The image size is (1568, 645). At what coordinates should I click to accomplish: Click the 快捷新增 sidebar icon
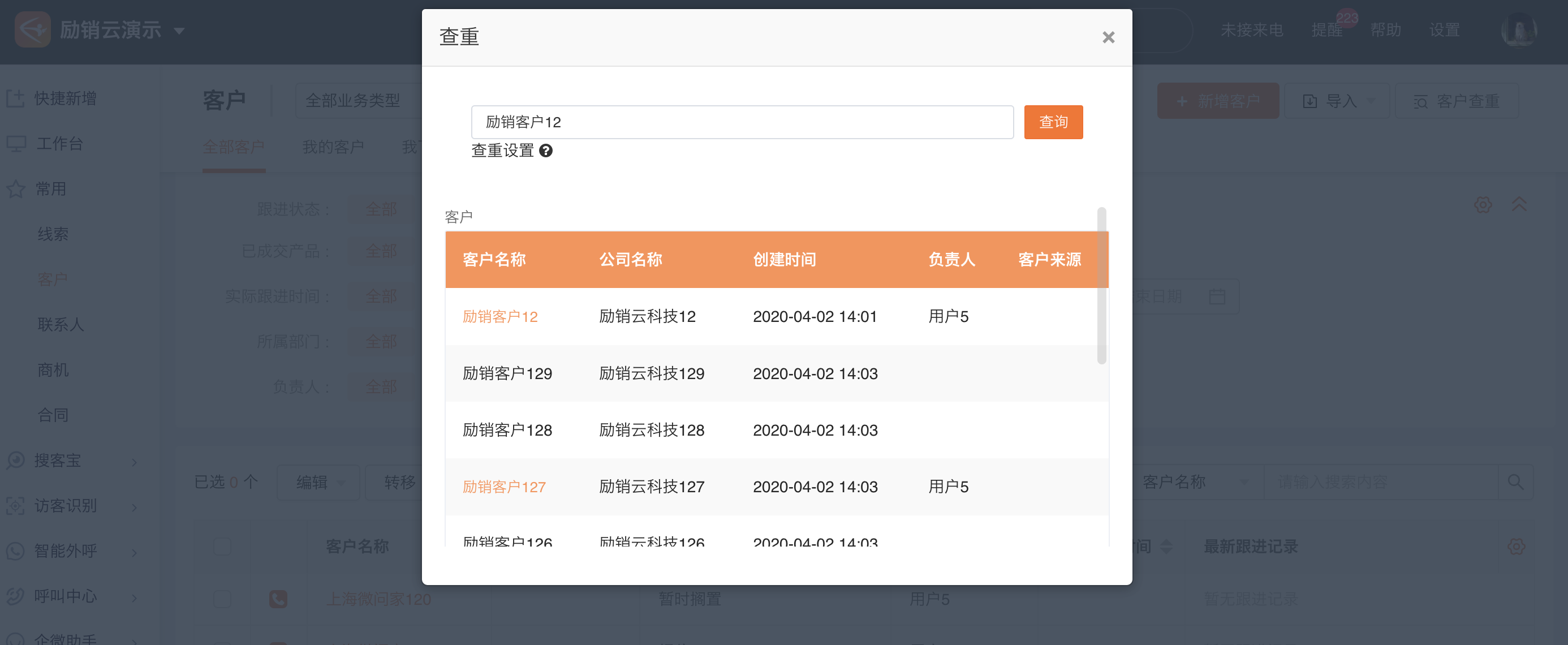[15, 98]
